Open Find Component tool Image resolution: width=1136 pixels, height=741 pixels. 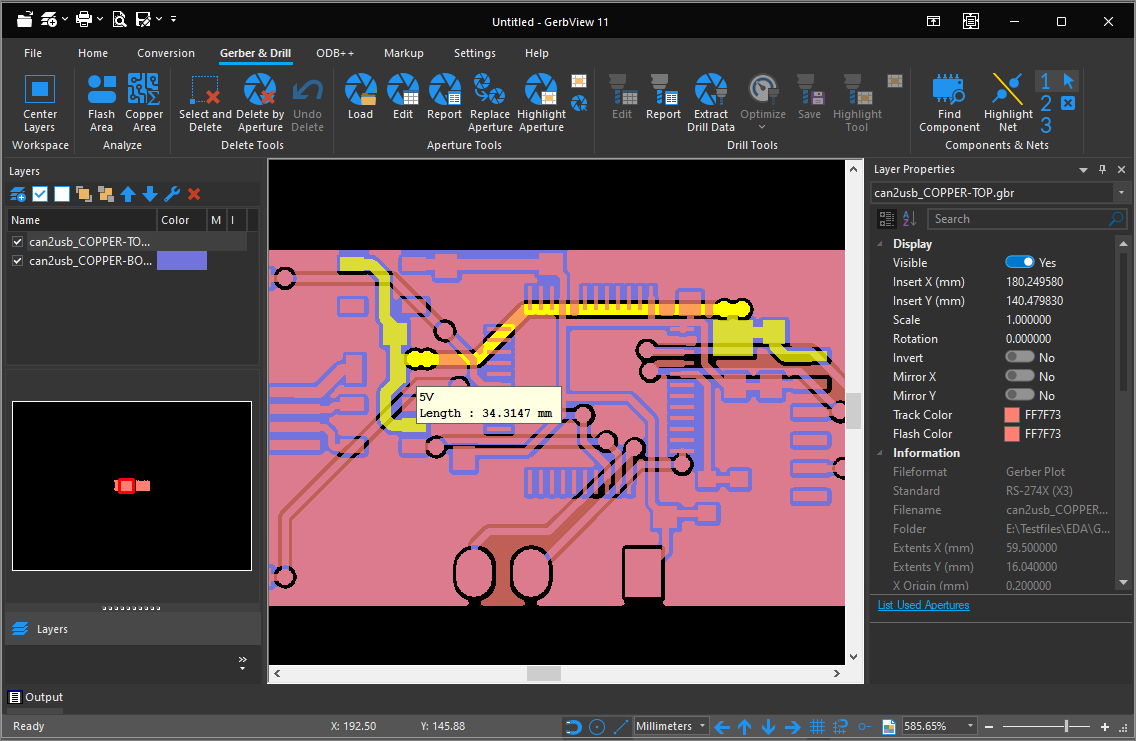(949, 104)
